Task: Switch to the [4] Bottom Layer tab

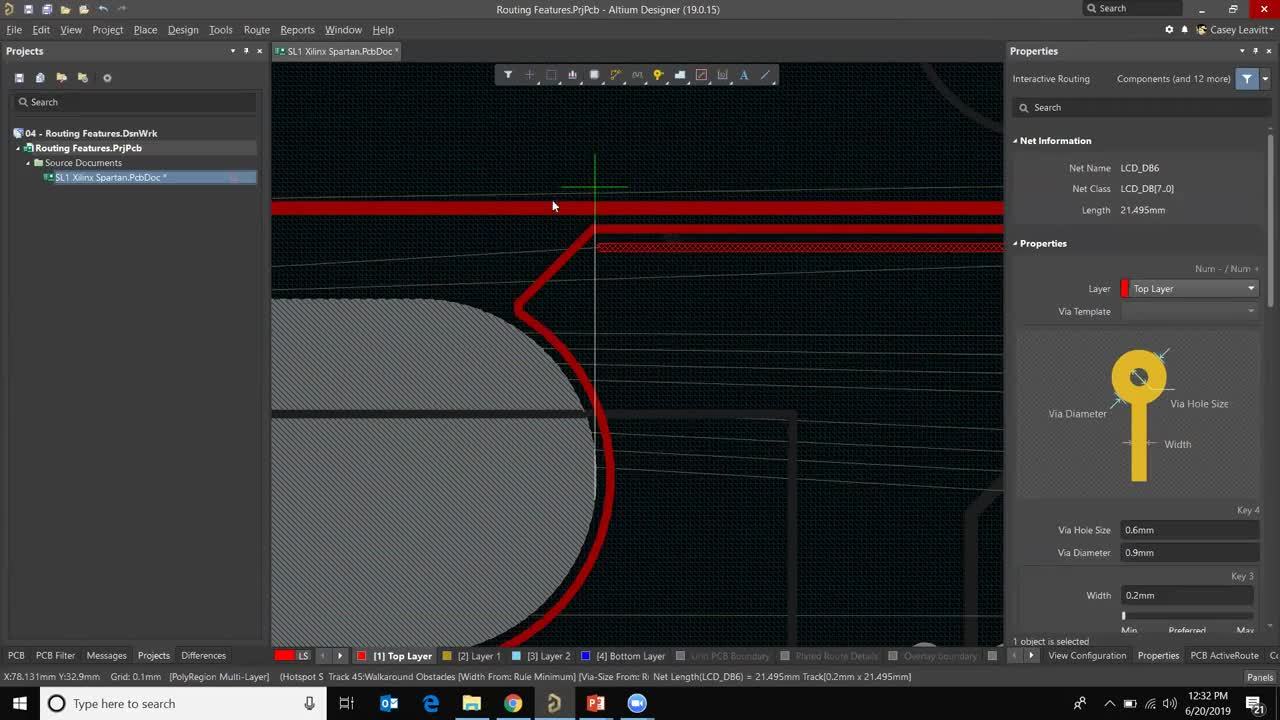Action: coord(630,655)
